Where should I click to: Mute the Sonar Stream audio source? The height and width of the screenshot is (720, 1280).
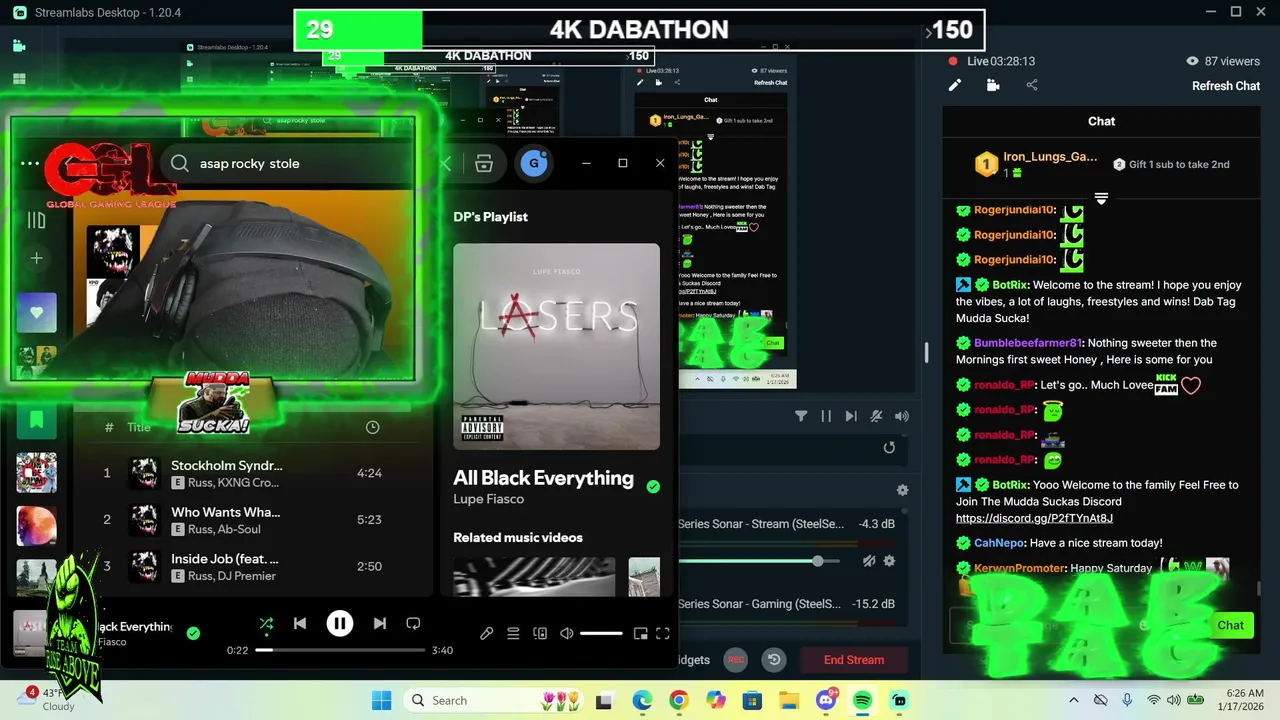869,561
